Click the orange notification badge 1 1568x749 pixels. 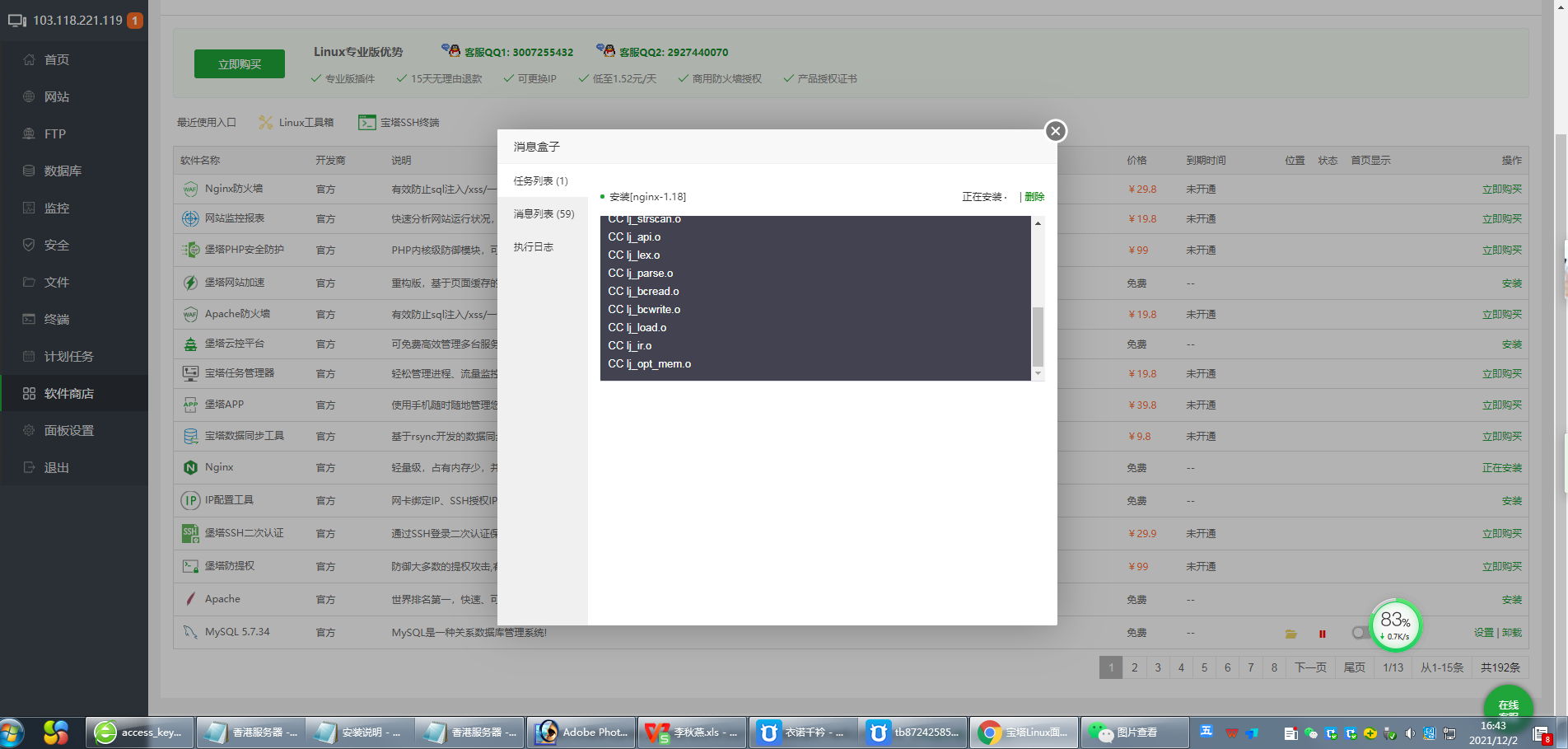(x=135, y=20)
